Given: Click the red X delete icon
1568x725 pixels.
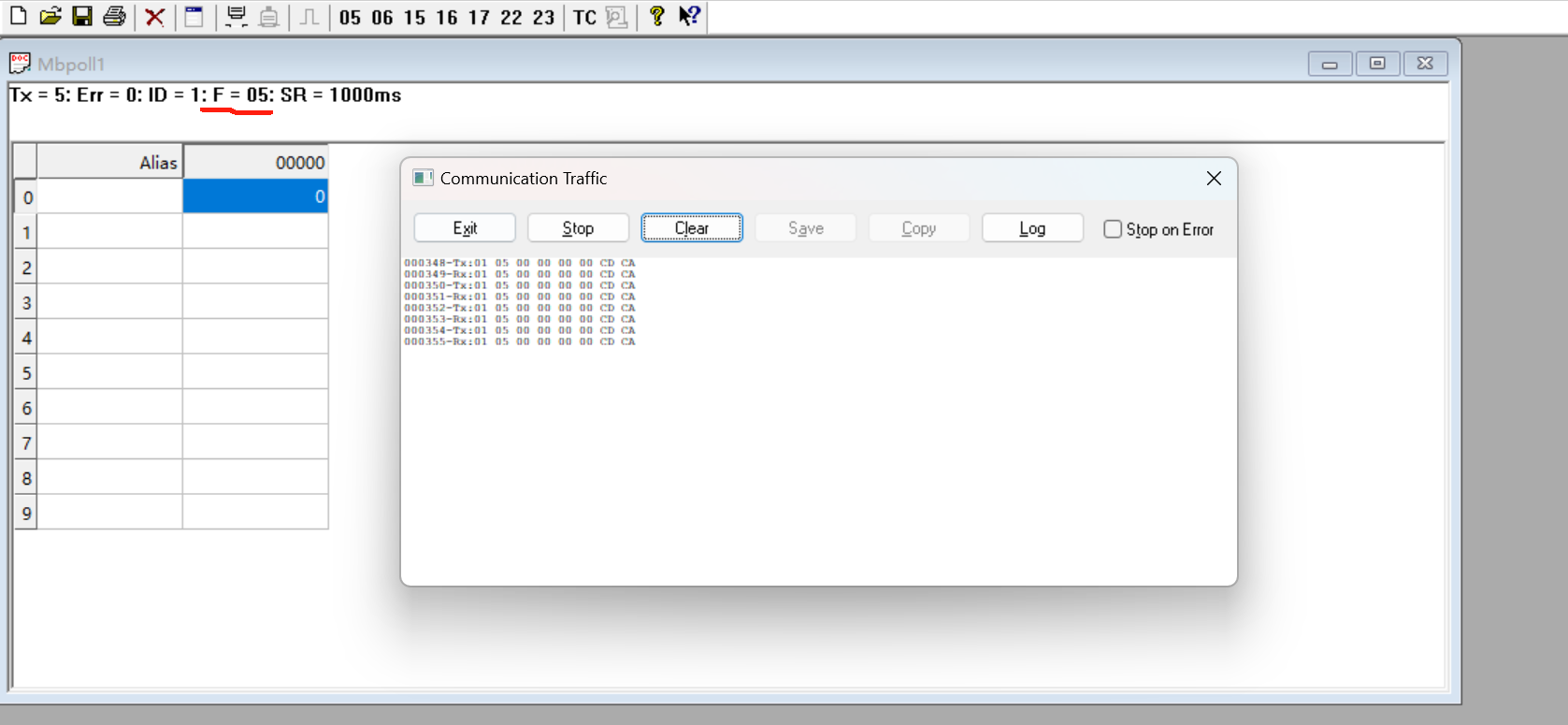Looking at the screenshot, I should coord(155,17).
